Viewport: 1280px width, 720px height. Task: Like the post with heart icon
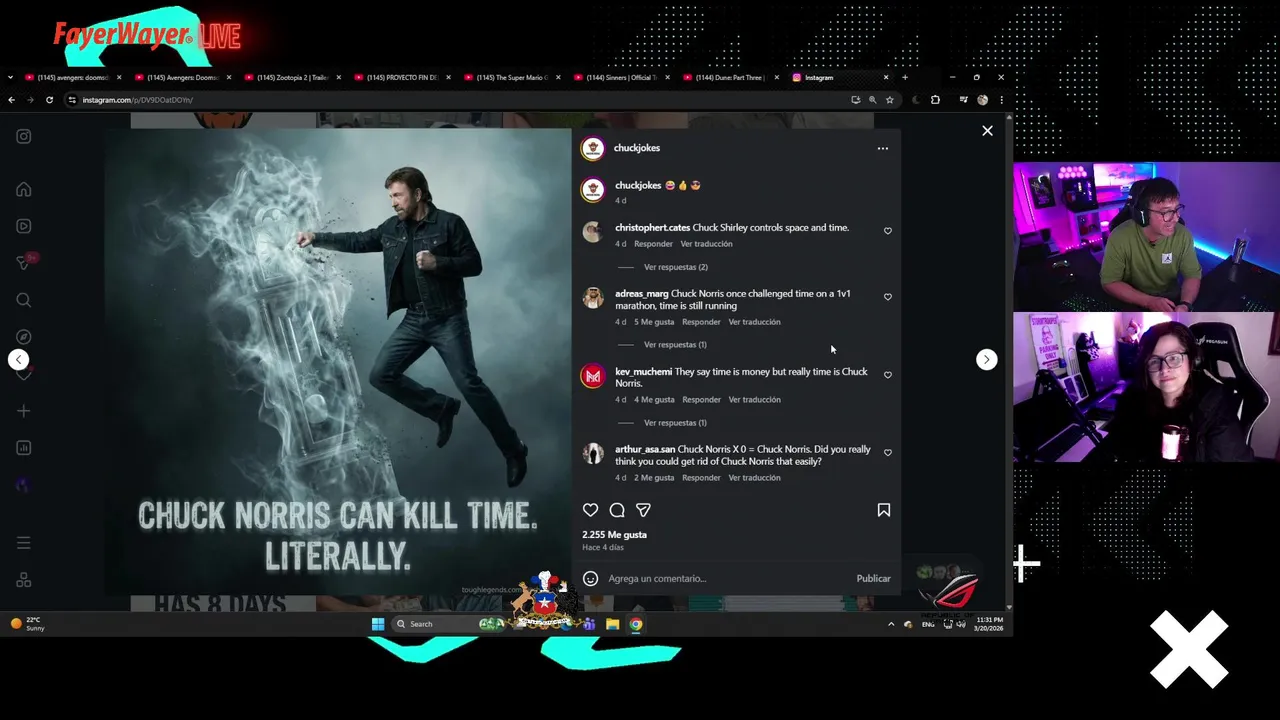590,510
